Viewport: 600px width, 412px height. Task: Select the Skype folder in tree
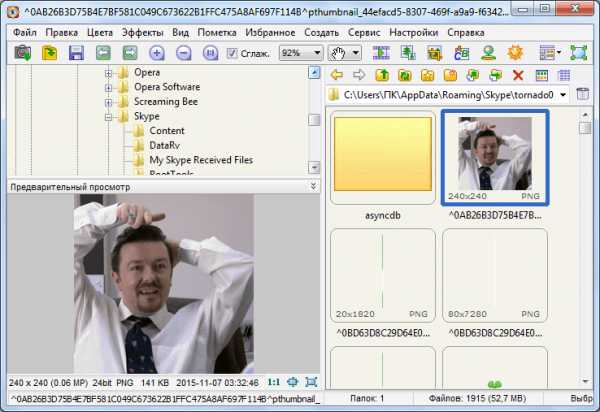[147, 116]
